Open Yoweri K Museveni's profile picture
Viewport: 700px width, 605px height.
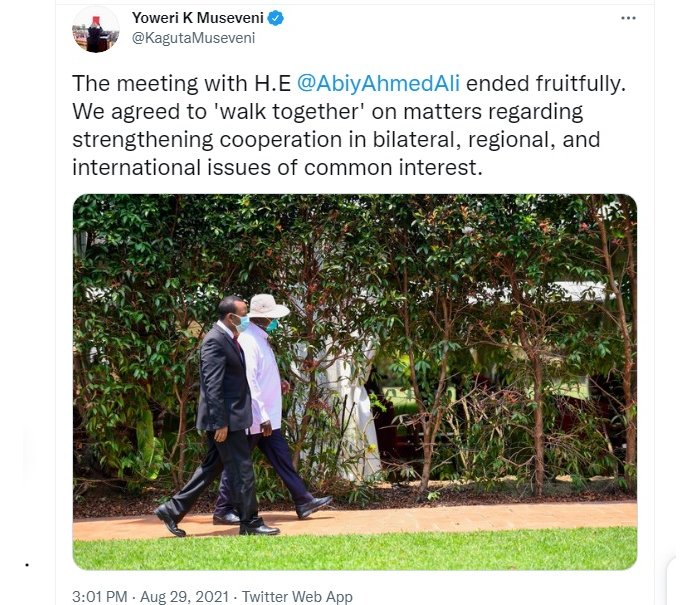click(96, 30)
